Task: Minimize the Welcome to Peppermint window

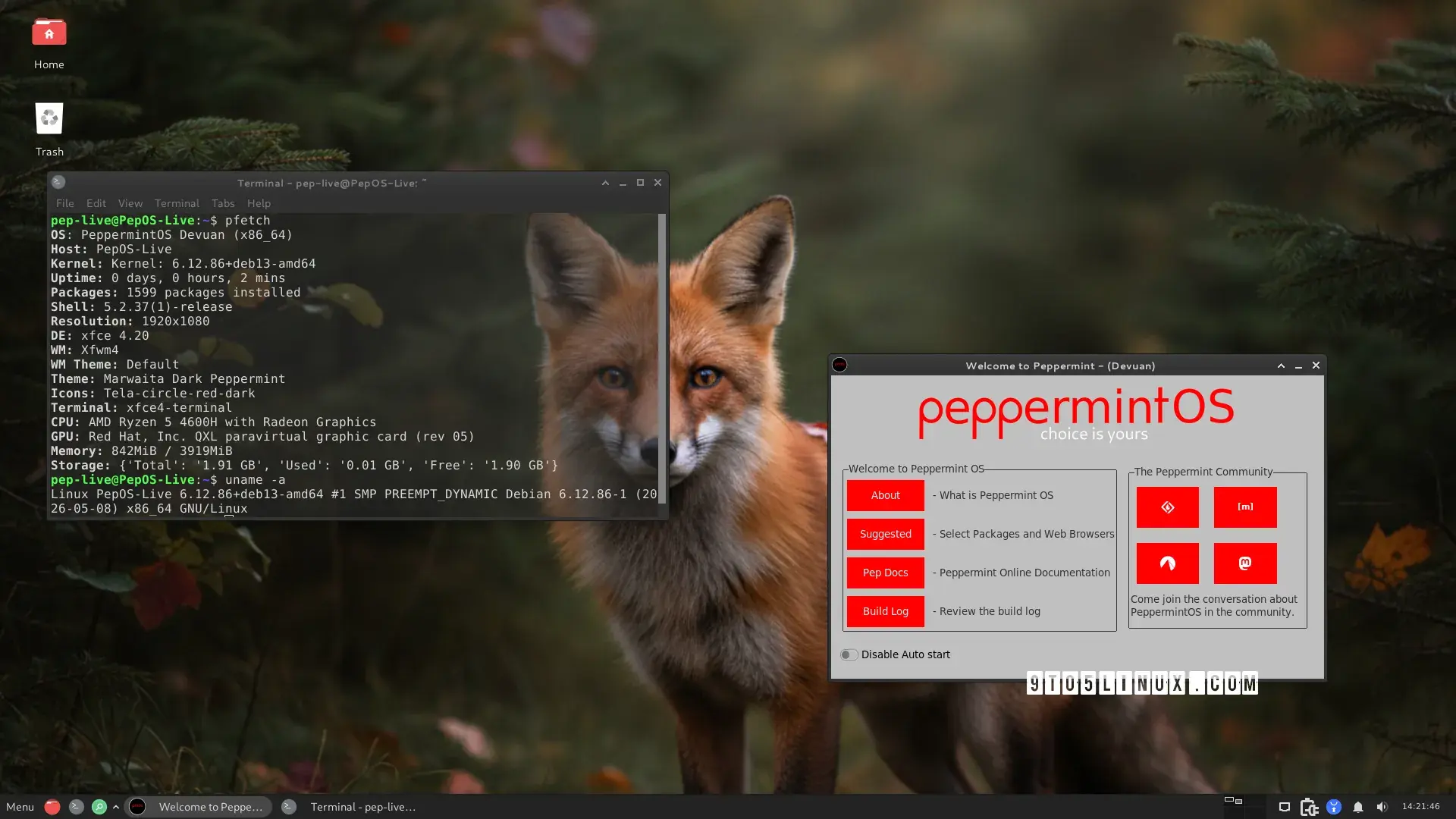Action: coord(1298,366)
